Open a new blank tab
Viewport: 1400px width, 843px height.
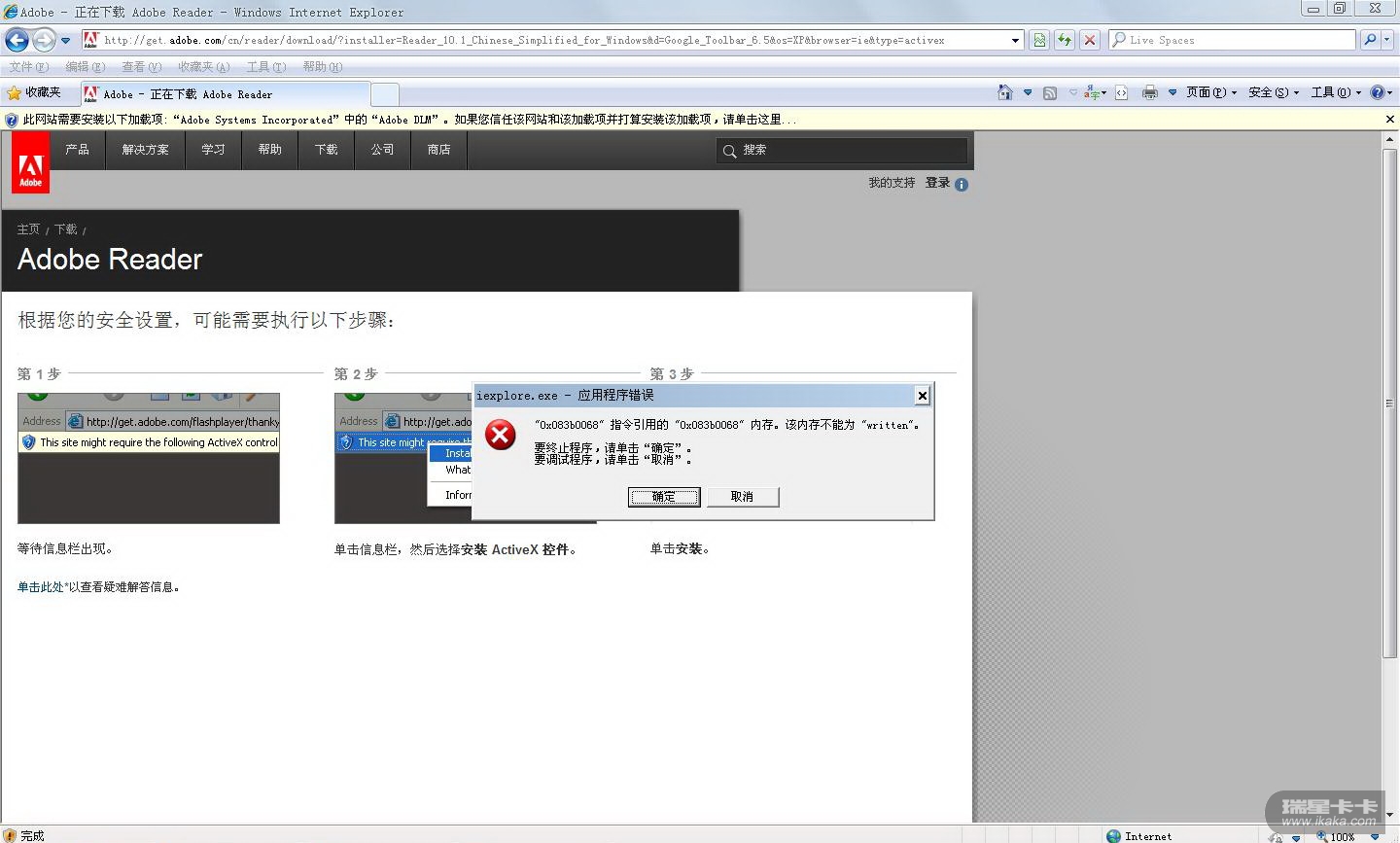385,94
